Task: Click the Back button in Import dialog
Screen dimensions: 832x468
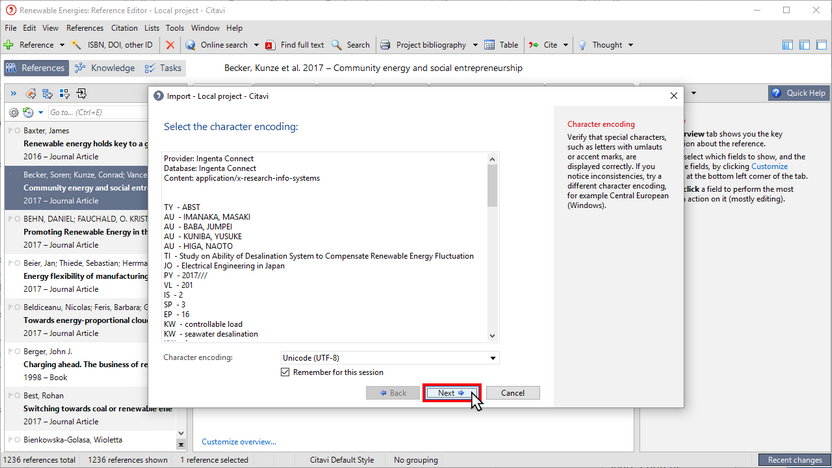Action: tap(393, 393)
